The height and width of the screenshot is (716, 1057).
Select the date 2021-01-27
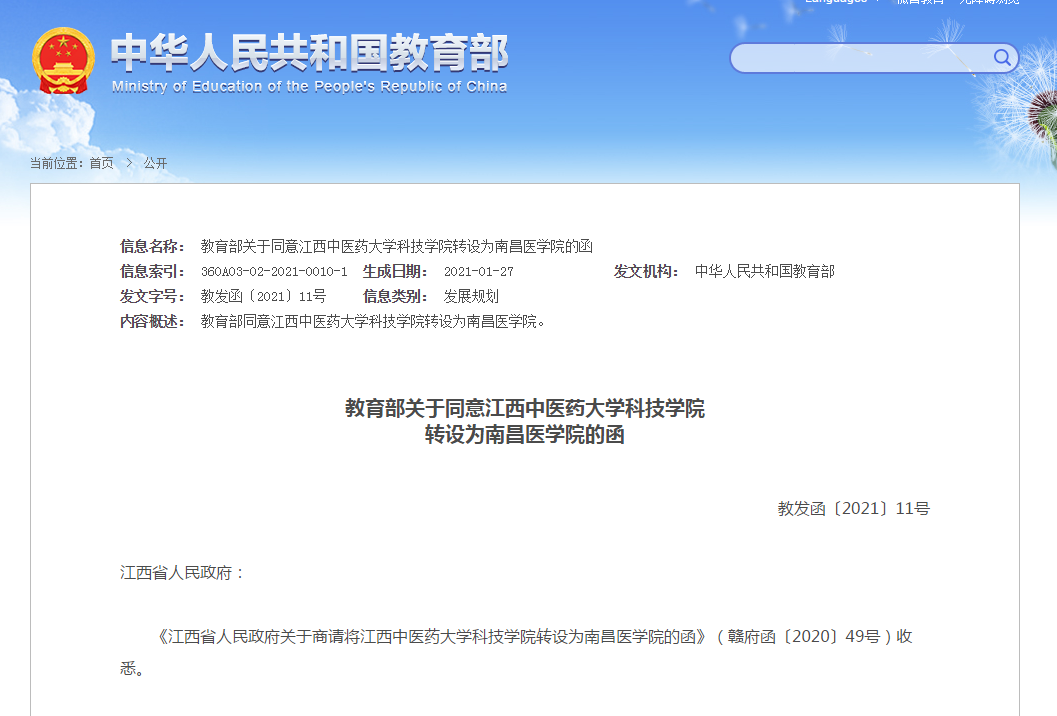tap(479, 272)
